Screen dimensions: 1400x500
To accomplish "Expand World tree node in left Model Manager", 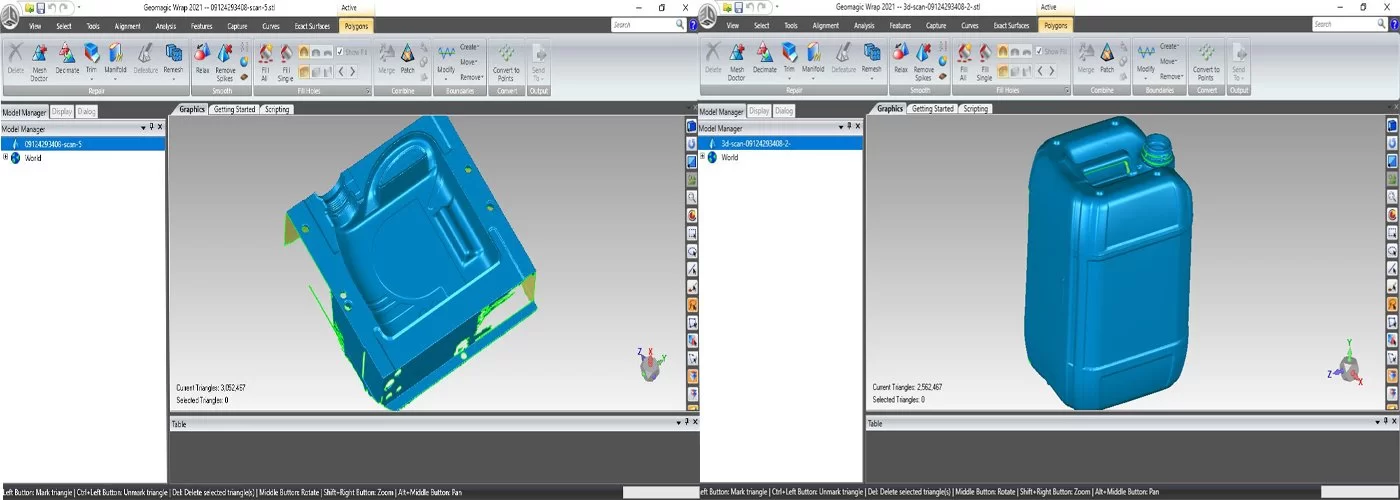I will click(5, 157).
